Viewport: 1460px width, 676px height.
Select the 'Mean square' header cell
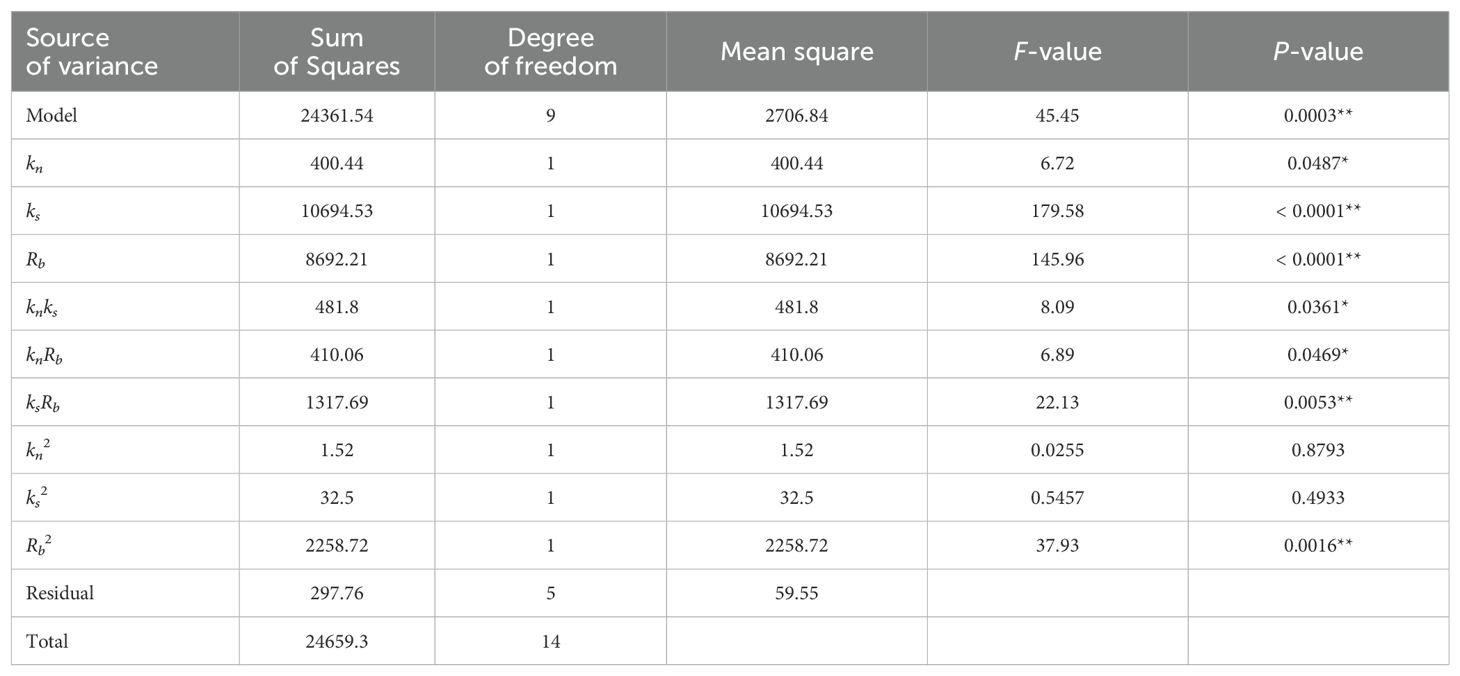coord(796,51)
